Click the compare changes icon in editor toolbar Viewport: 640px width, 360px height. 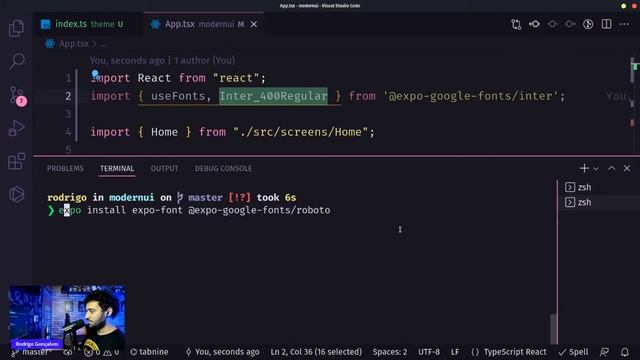click(x=516, y=24)
